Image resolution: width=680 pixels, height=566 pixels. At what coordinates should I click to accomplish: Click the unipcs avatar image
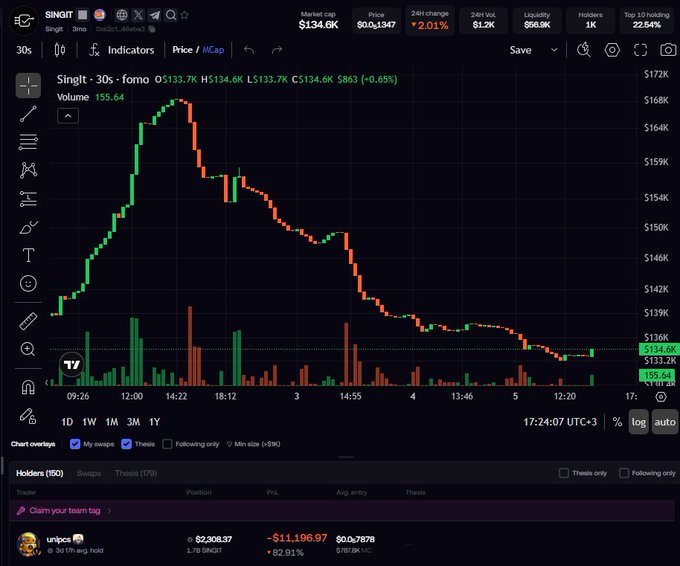tap(28, 544)
